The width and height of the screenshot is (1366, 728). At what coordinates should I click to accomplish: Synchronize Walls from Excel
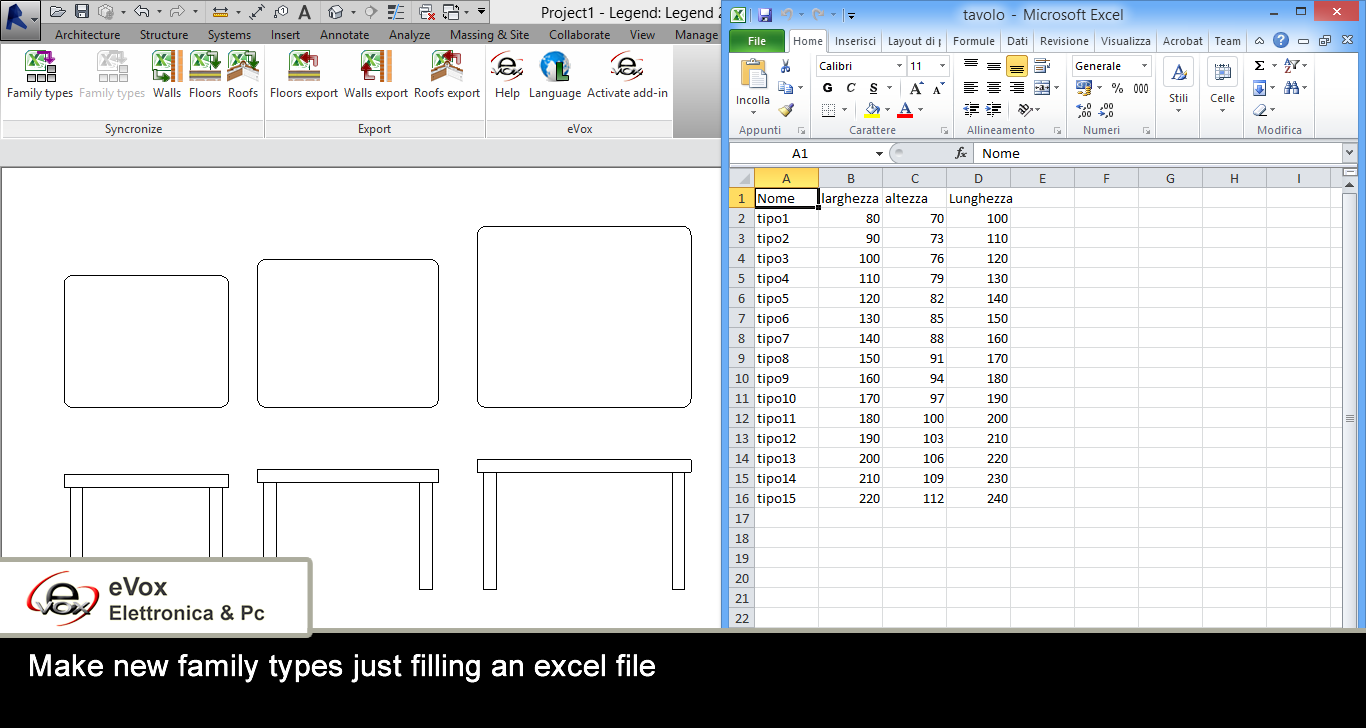pos(167,75)
